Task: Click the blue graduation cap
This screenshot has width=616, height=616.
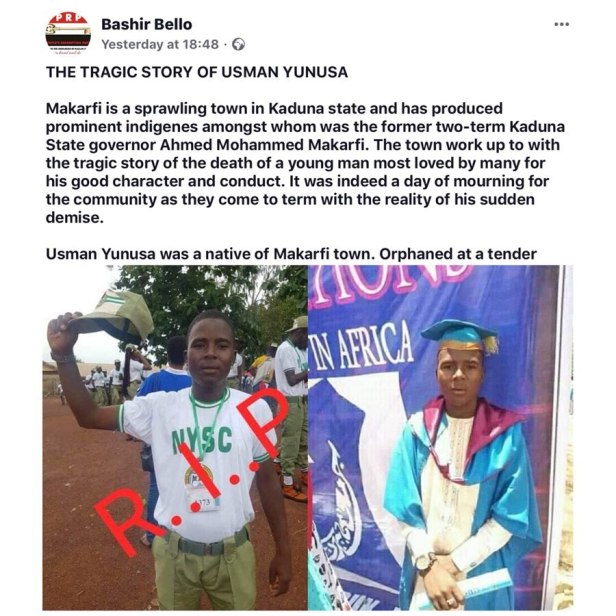Action: (460, 336)
